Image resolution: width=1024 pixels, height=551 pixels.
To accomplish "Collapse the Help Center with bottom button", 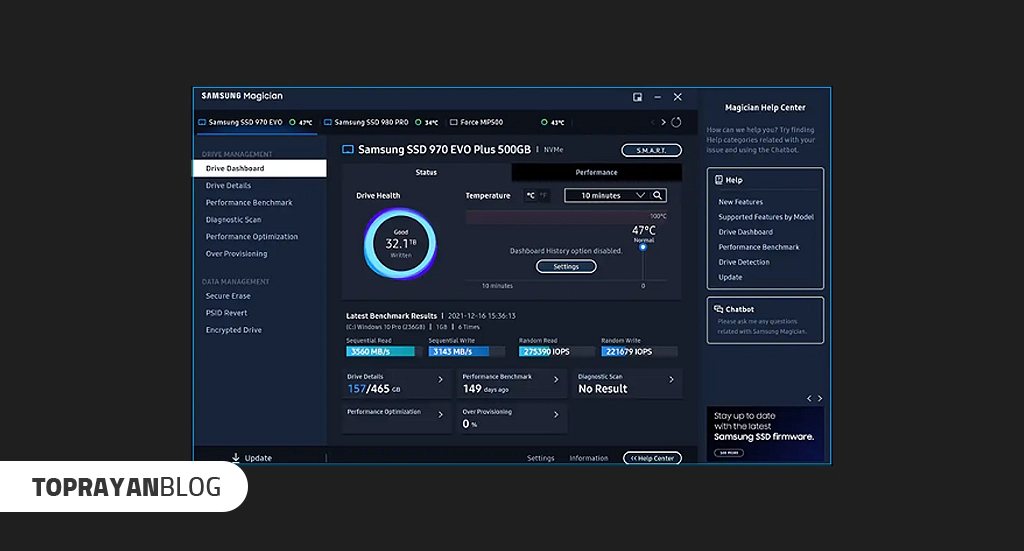I will 652,458.
